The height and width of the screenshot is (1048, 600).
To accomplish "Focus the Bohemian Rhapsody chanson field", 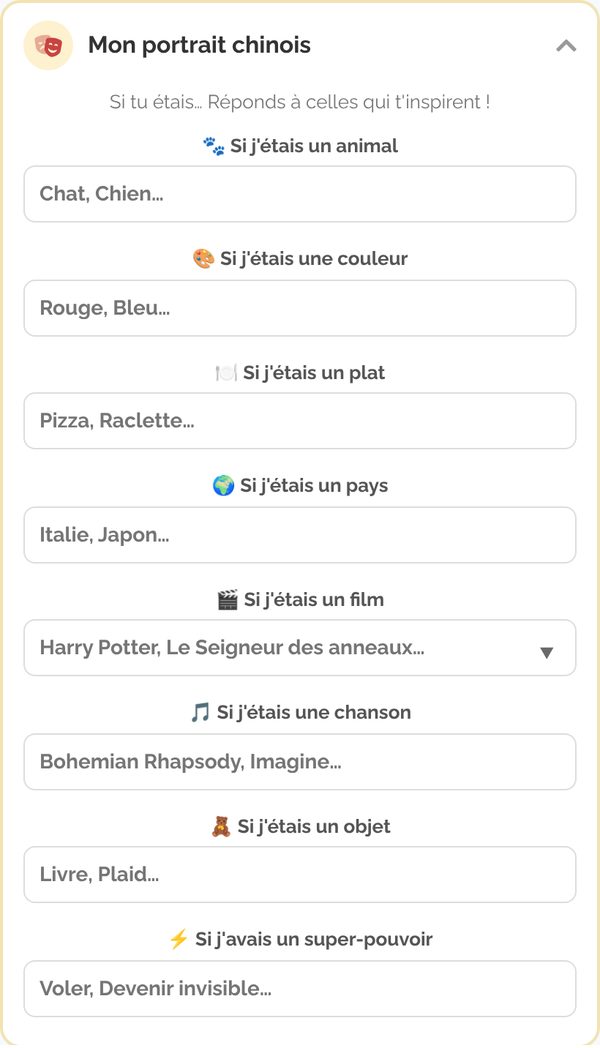I will click(300, 762).
